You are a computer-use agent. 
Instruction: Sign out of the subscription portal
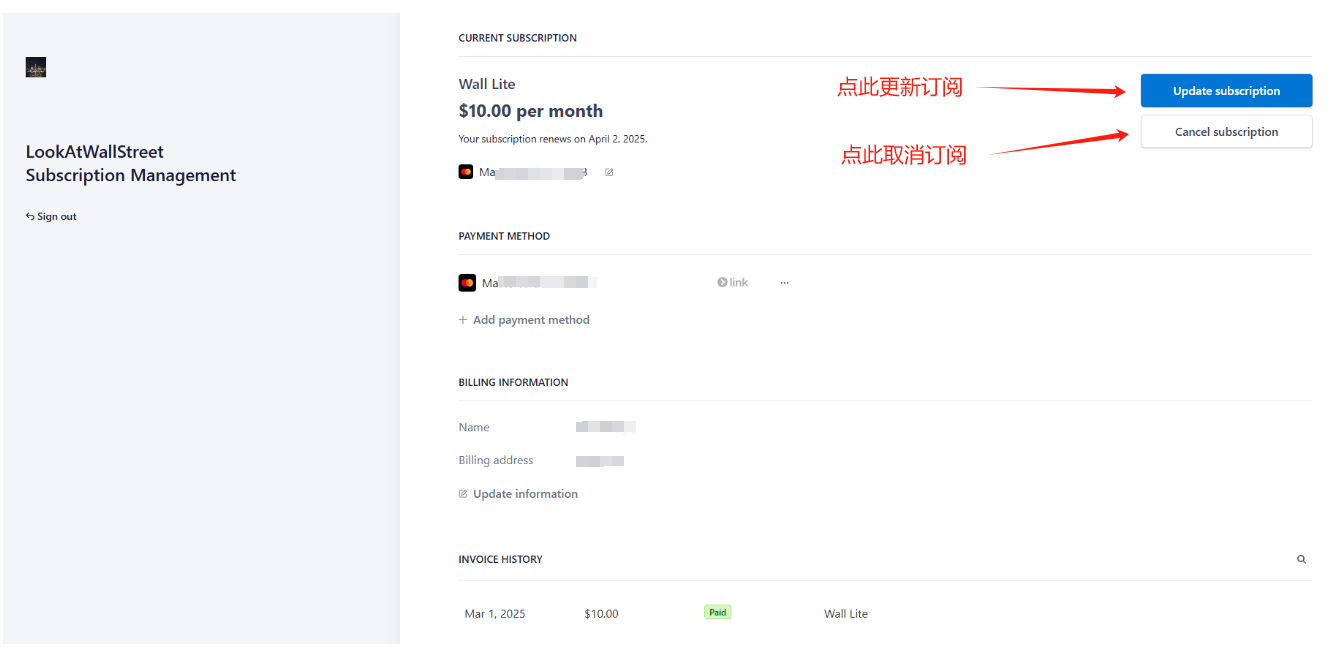click(51, 217)
